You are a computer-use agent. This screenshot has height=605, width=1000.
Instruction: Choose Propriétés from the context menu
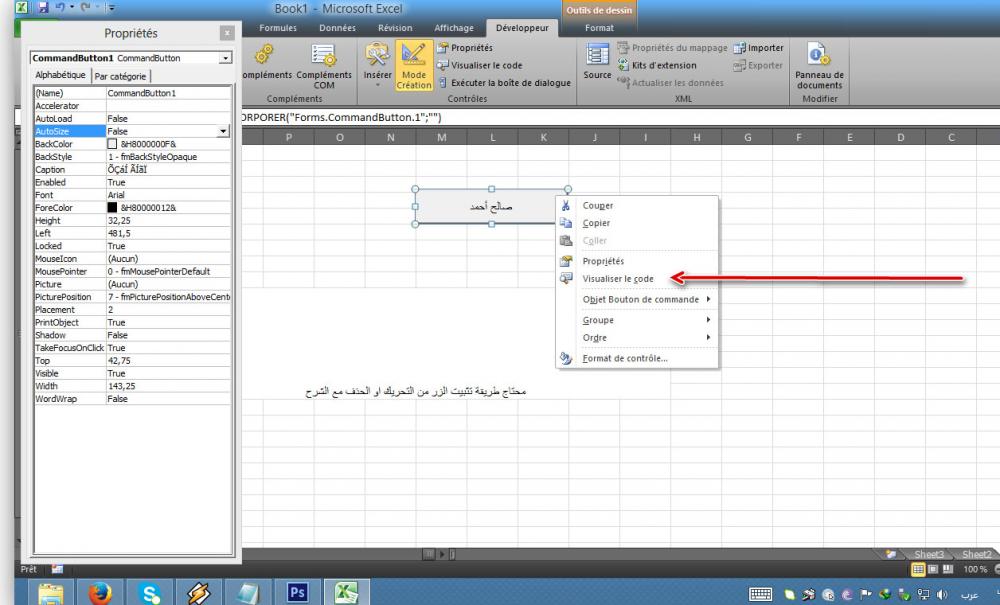[x=637, y=261]
